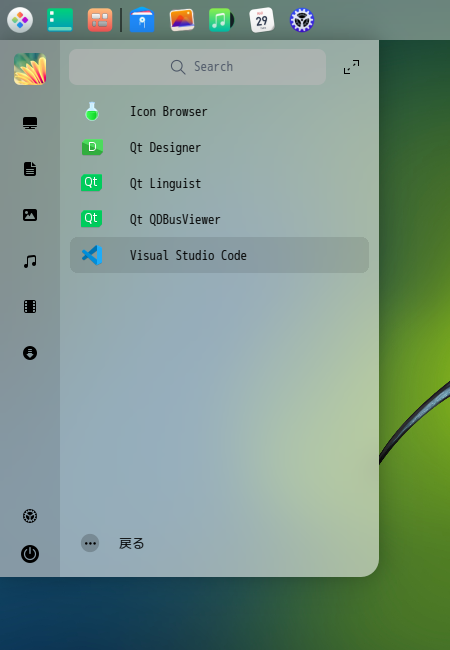Click the Qt QDBusViewer icon

pyautogui.click(x=91, y=219)
